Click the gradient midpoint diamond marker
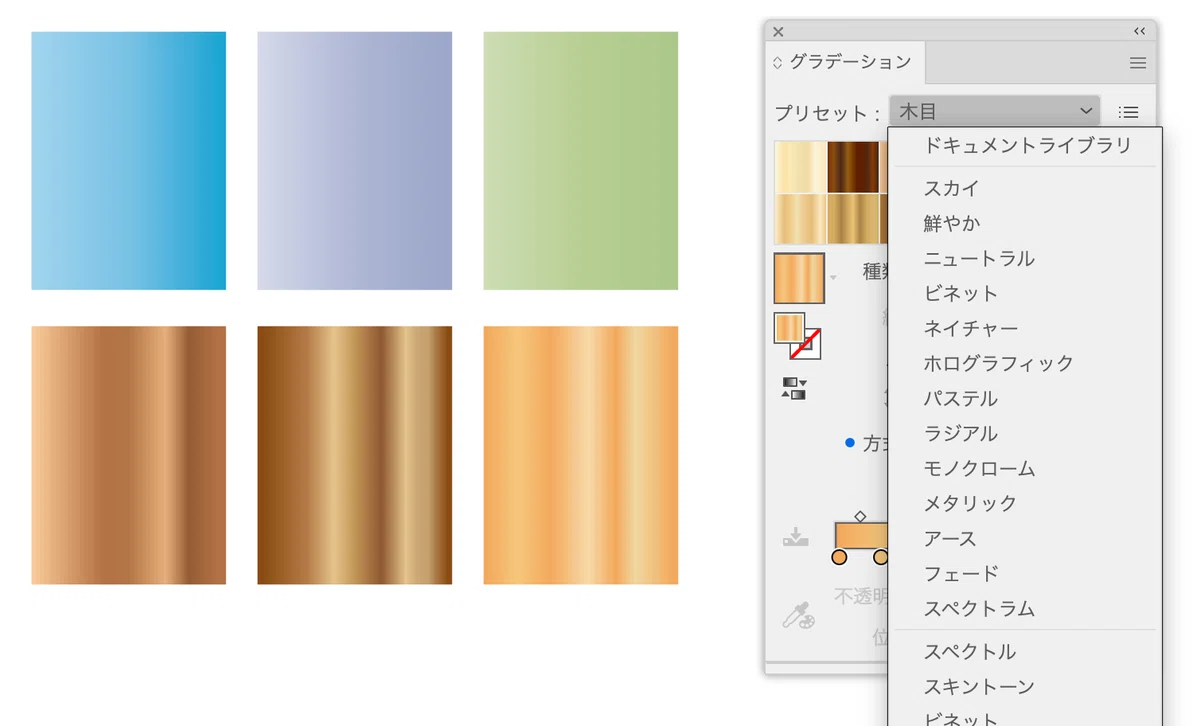Image resolution: width=1200 pixels, height=726 pixels. (860, 517)
